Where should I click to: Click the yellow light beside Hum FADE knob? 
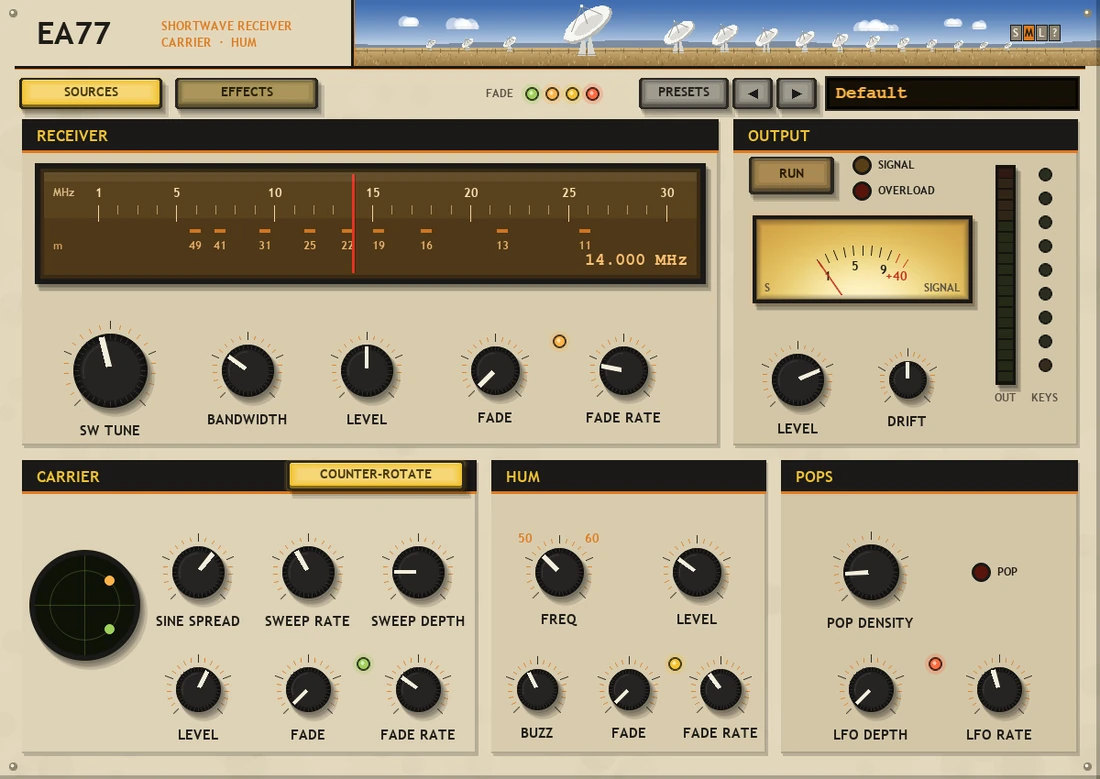click(x=675, y=664)
